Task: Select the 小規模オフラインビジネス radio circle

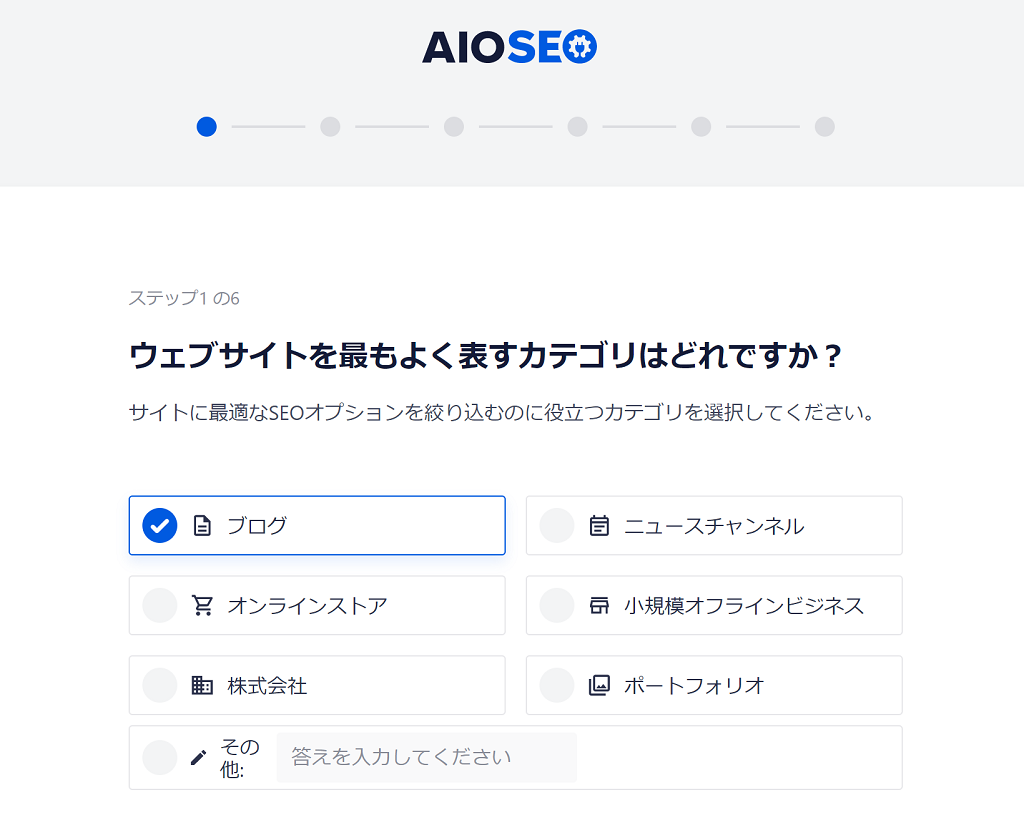Action: (x=557, y=605)
